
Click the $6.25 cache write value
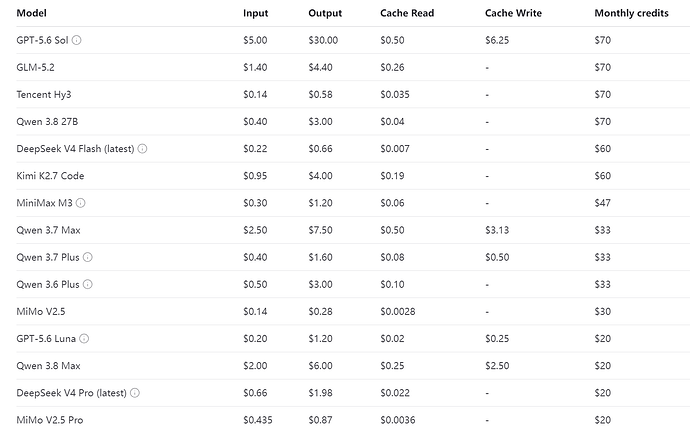497,40
